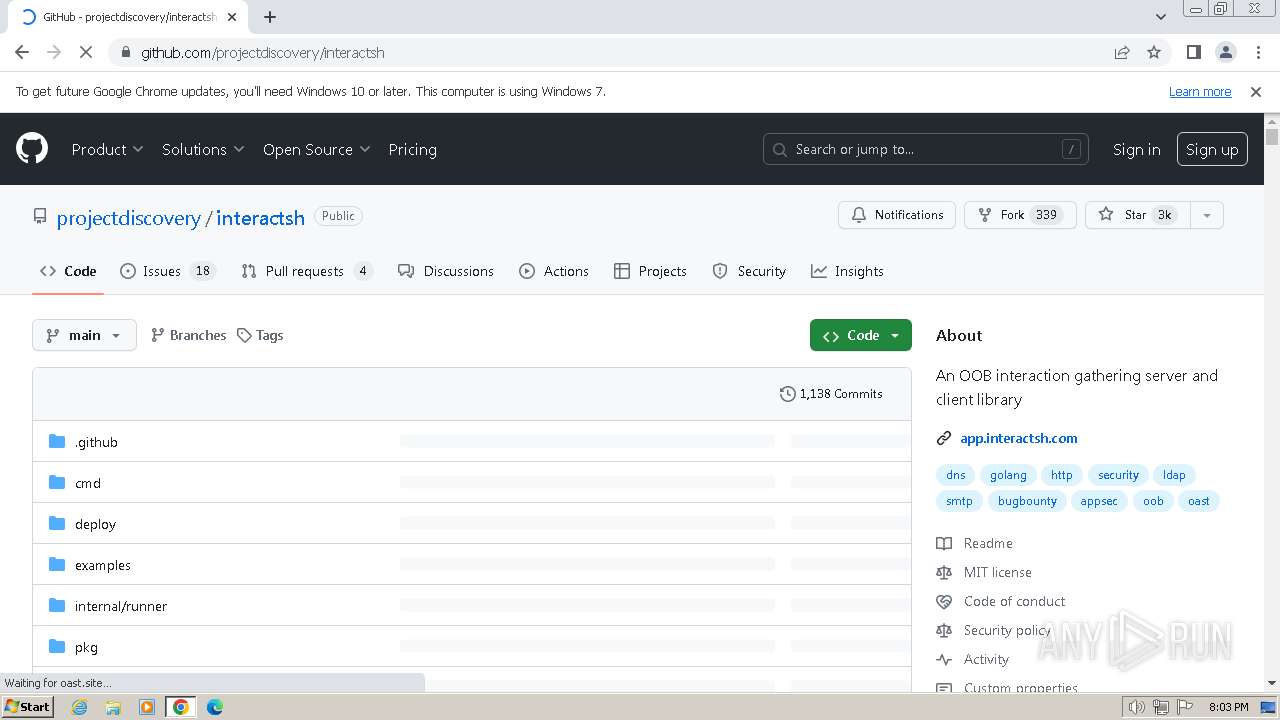
Task: Open the Projects tab
Action: pyautogui.click(x=650, y=271)
